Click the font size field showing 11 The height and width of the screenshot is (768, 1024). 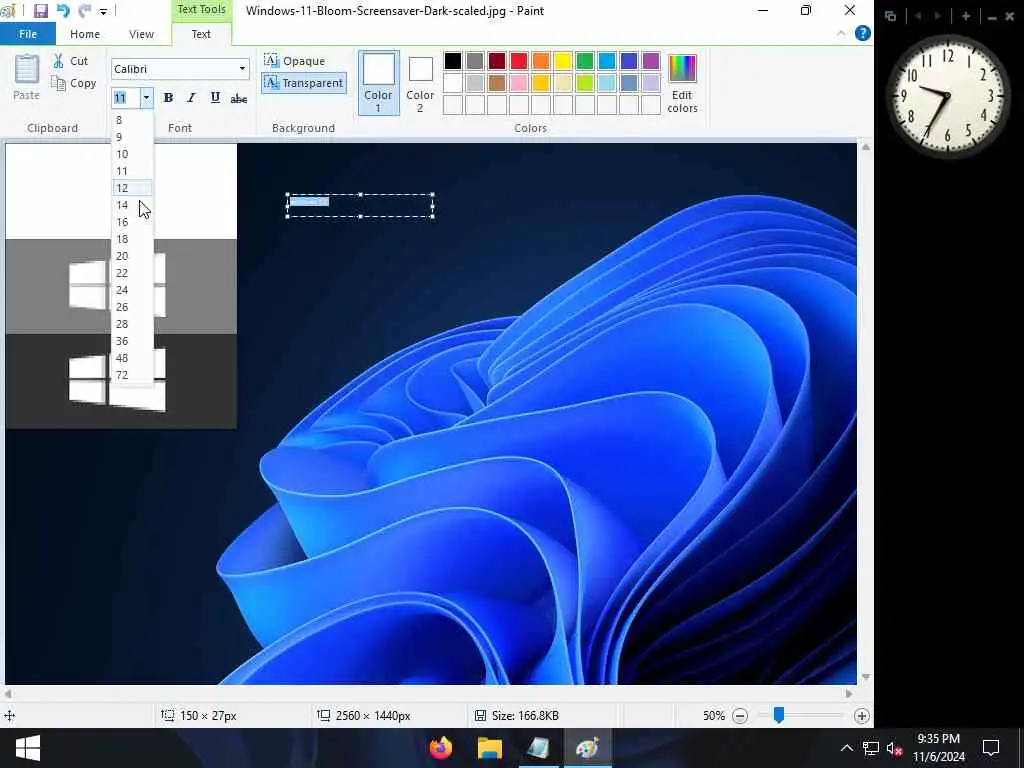pyautogui.click(x=126, y=98)
